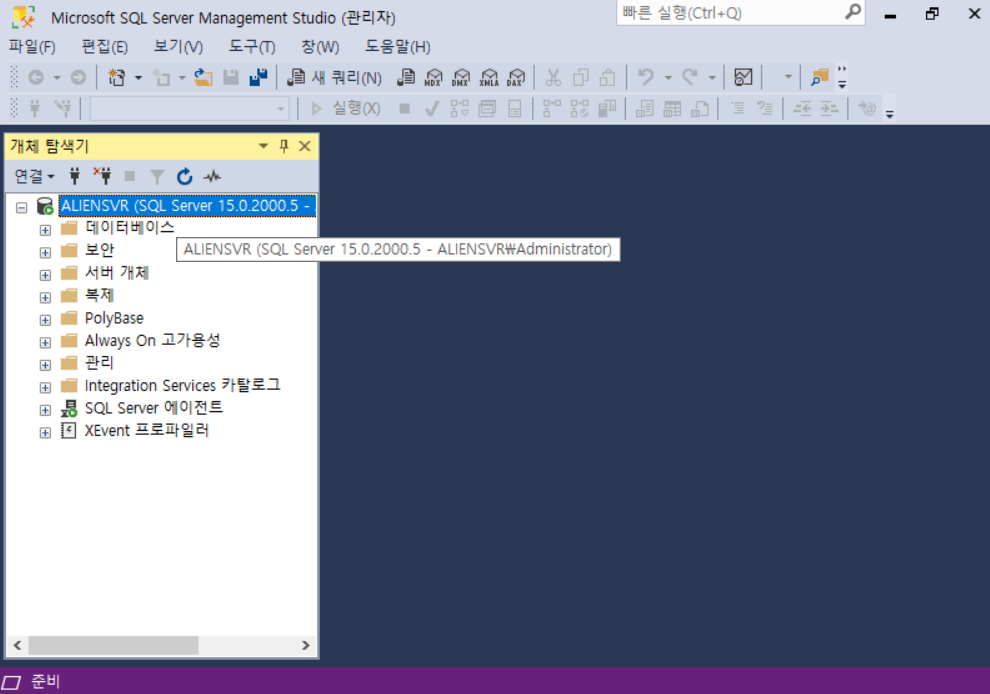Screen dimensions: 990x694
Task: Open the MDX query icon
Action: coord(433,77)
